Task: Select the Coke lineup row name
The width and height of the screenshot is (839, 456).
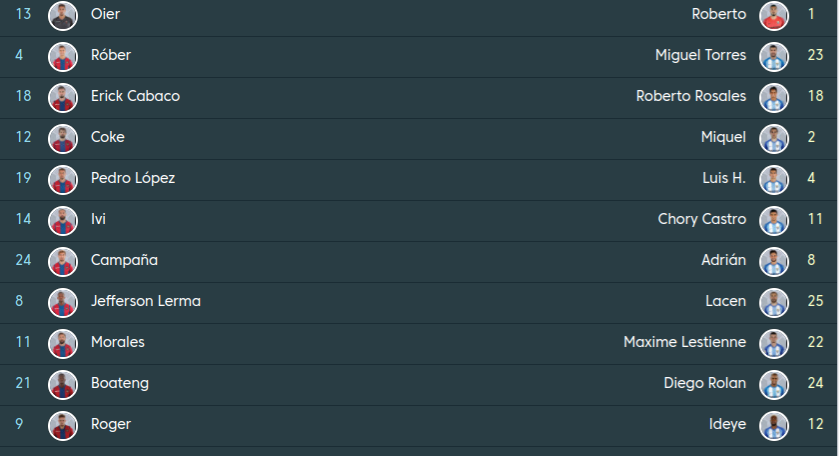Action: click(108, 138)
